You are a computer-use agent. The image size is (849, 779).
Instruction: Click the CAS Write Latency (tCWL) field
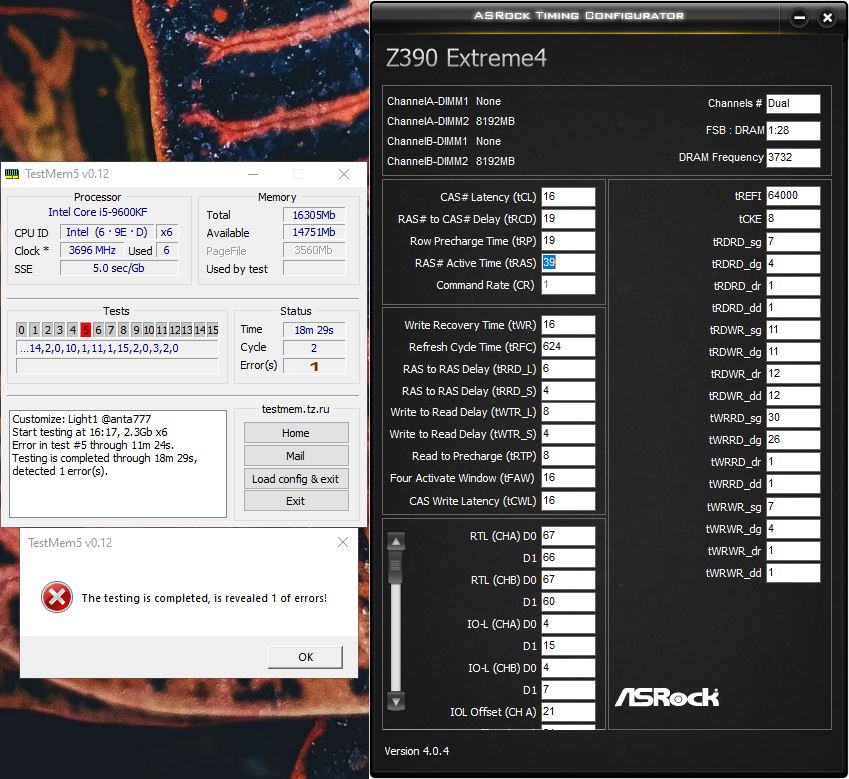coord(568,501)
